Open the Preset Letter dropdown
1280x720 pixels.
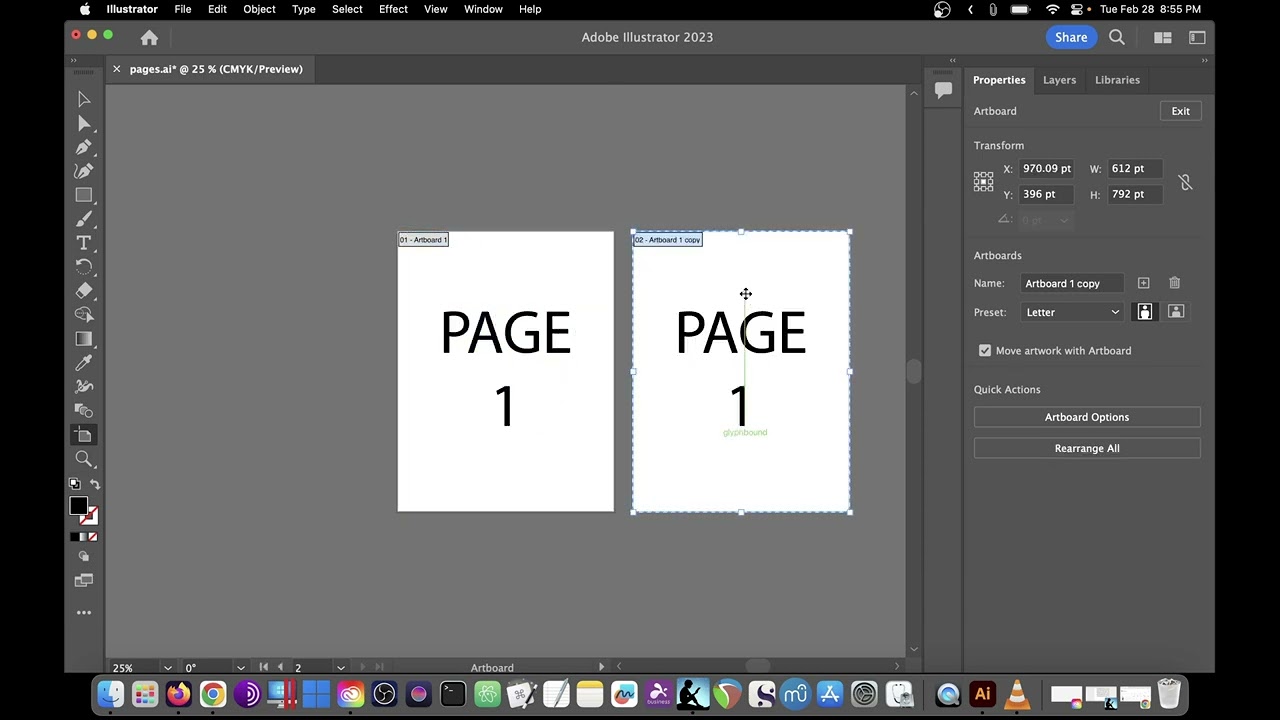(x=1072, y=312)
